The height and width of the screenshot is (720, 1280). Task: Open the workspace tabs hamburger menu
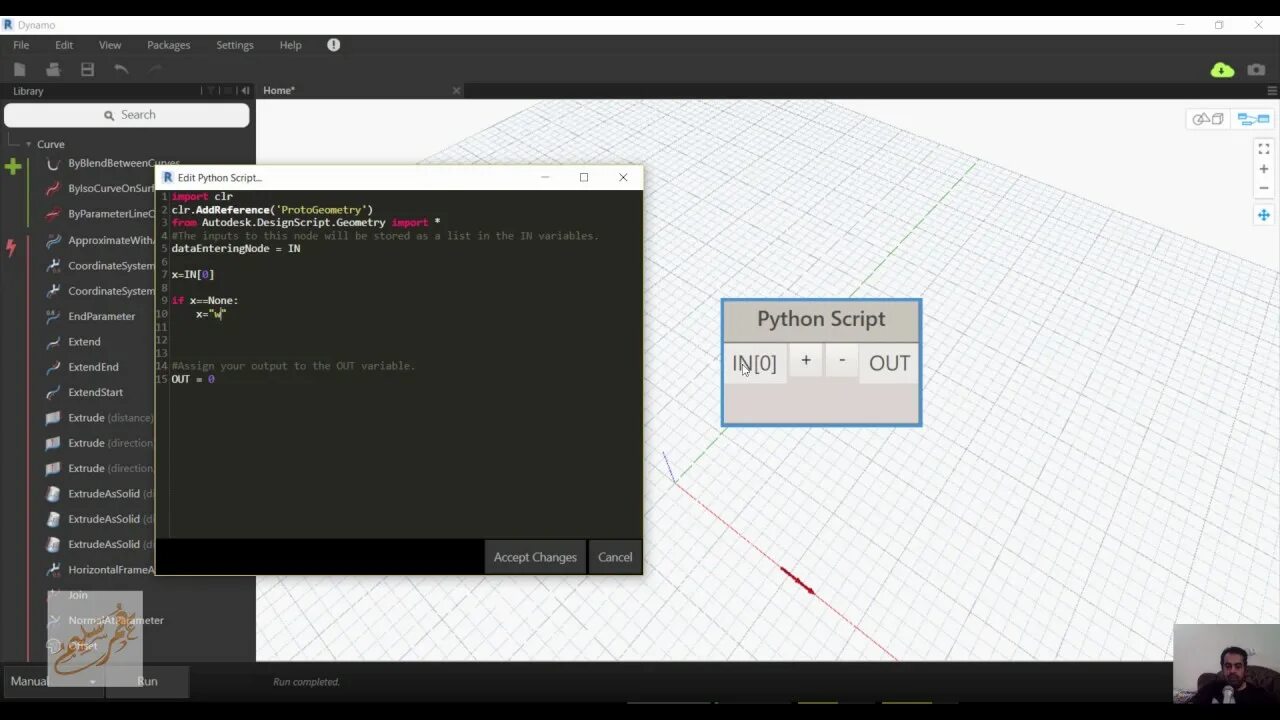point(1272,90)
